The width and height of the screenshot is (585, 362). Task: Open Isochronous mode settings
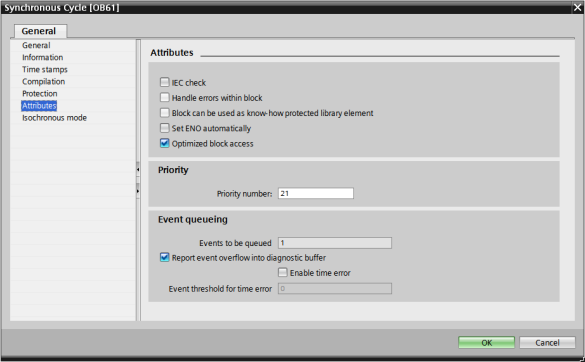point(54,118)
